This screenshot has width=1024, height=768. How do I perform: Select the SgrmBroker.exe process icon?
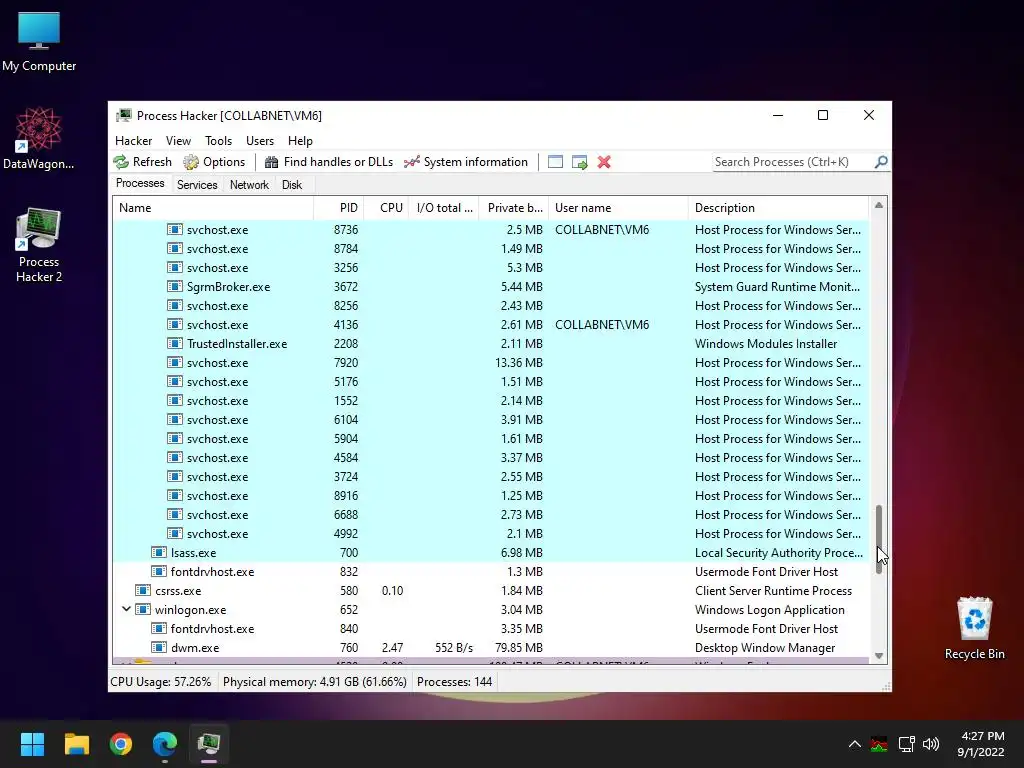(174, 287)
